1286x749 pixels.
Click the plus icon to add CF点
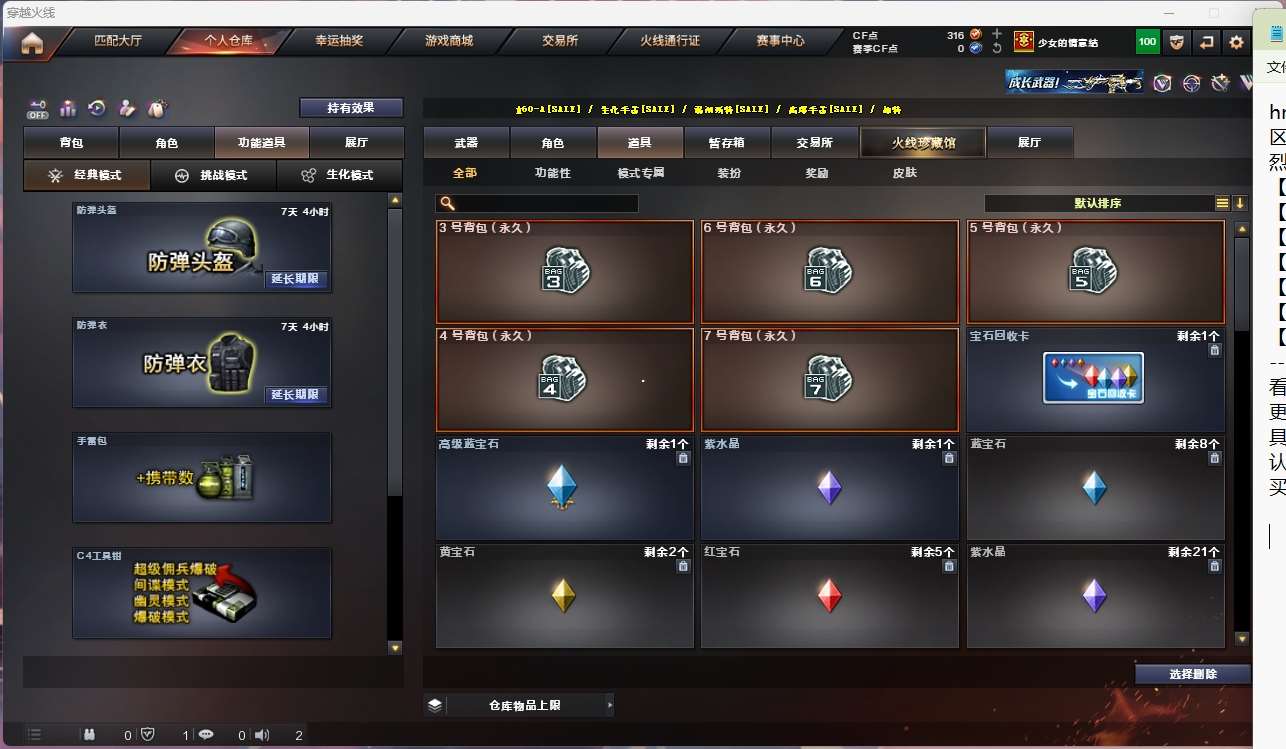pos(996,34)
